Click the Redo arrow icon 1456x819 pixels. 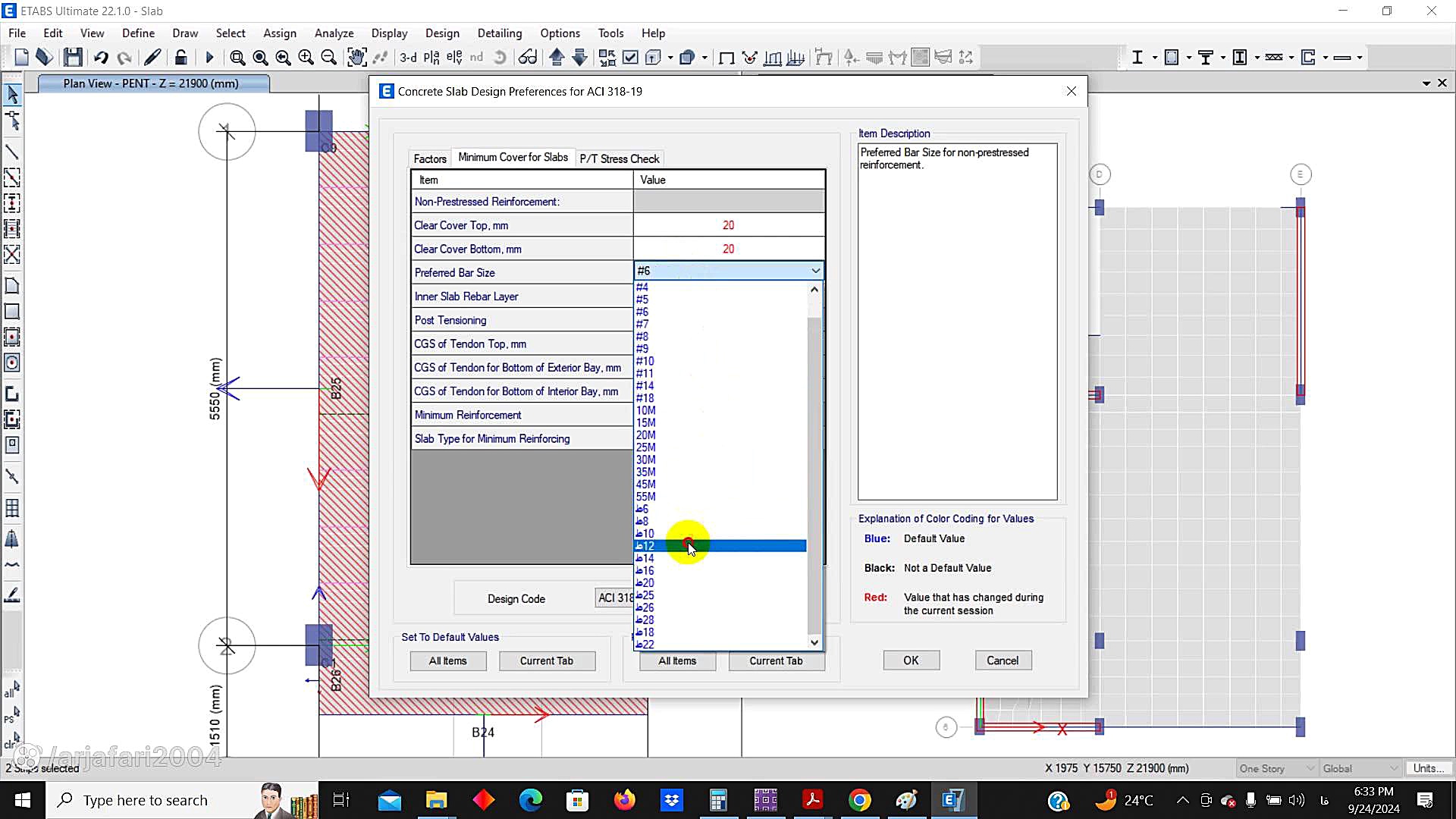click(x=125, y=58)
